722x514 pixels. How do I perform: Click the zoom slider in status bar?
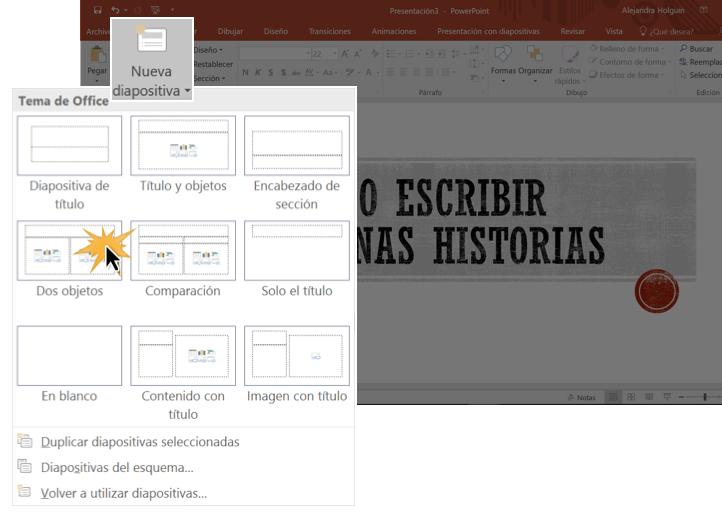705,397
